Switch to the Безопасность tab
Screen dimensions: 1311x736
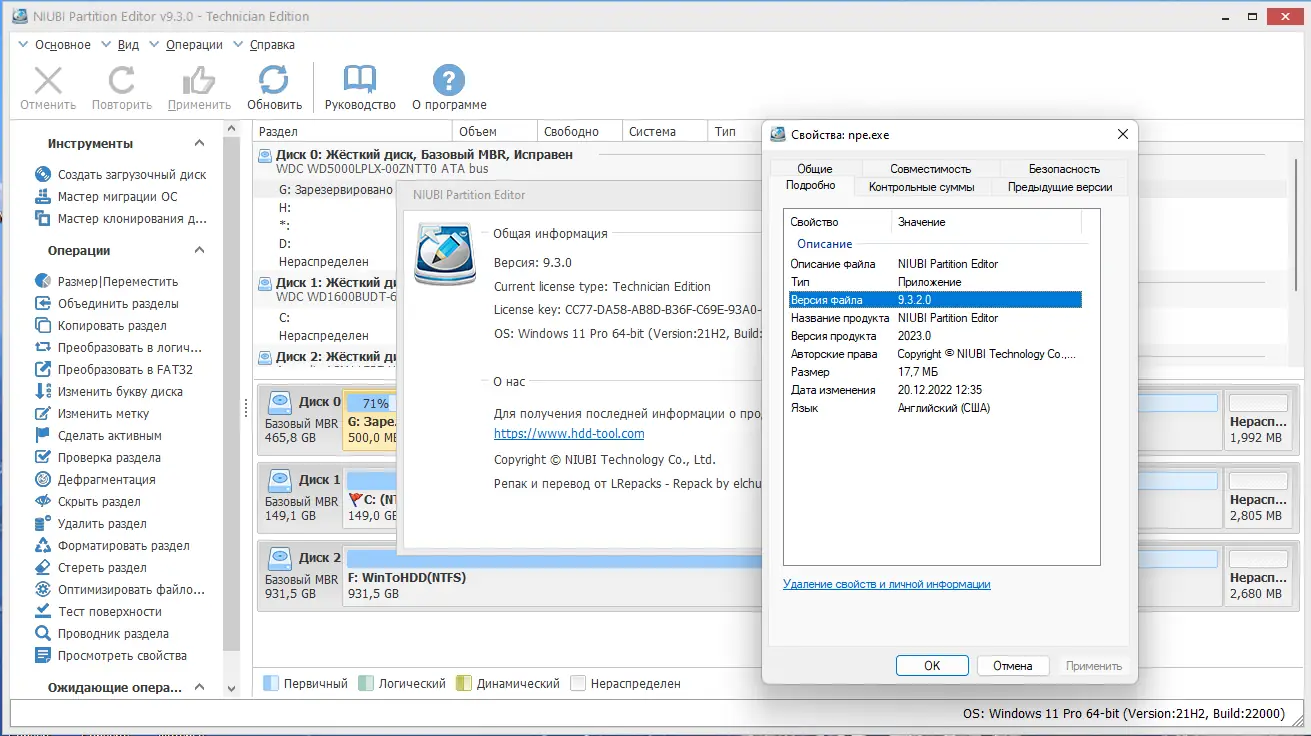[x=1063, y=167]
